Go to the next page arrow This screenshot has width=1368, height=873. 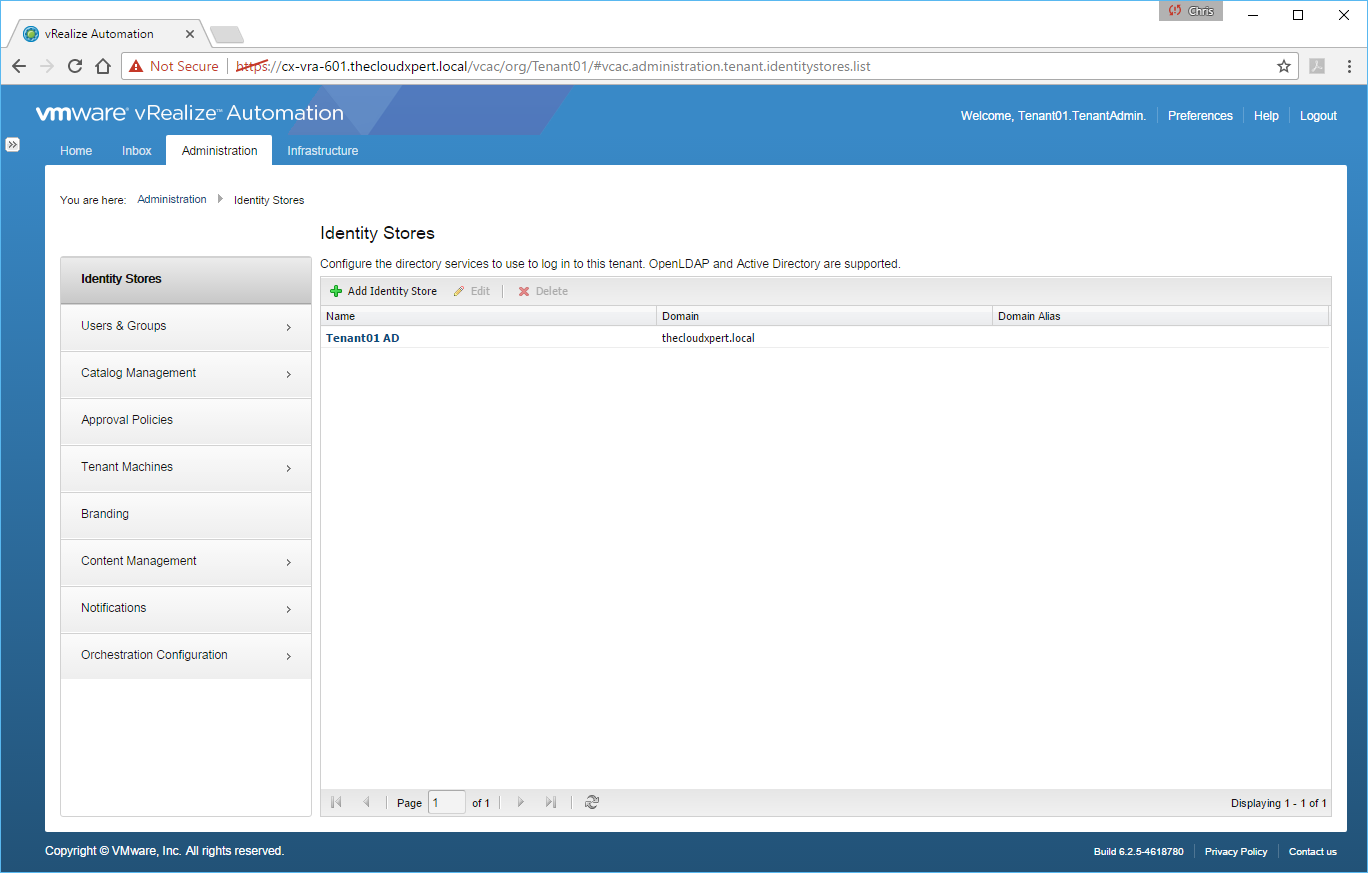[520, 802]
